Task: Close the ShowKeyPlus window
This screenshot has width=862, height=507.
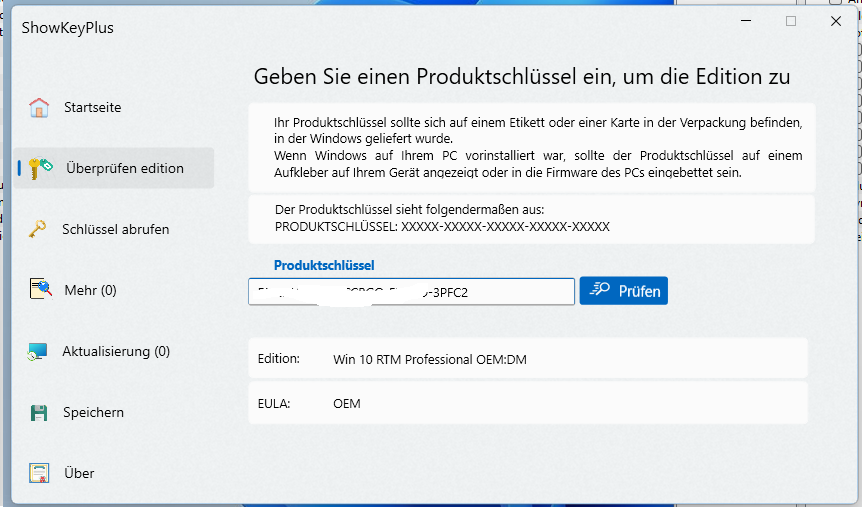Action: click(836, 21)
